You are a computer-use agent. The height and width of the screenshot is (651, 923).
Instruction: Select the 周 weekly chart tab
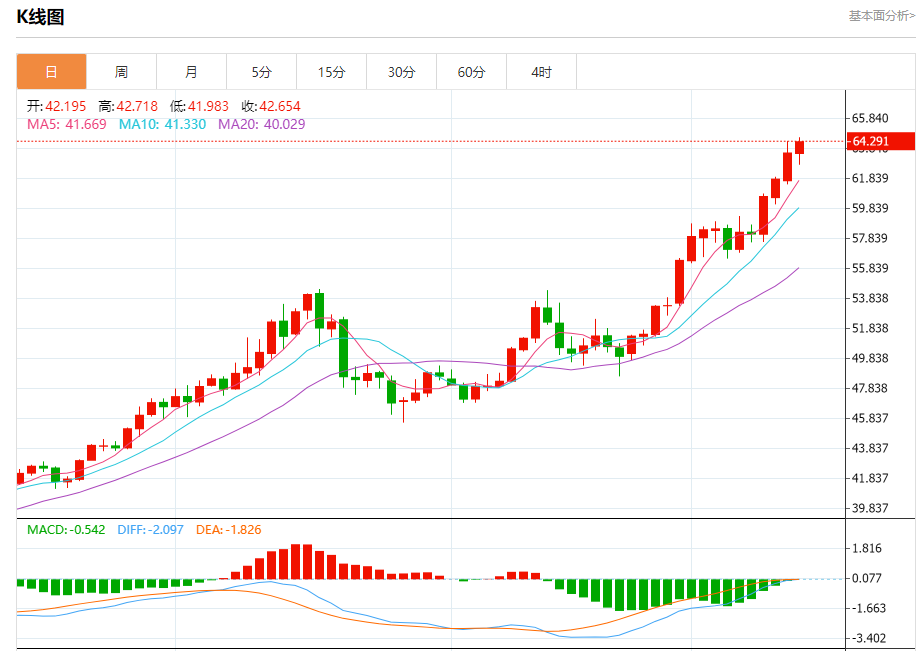(x=121, y=72)
